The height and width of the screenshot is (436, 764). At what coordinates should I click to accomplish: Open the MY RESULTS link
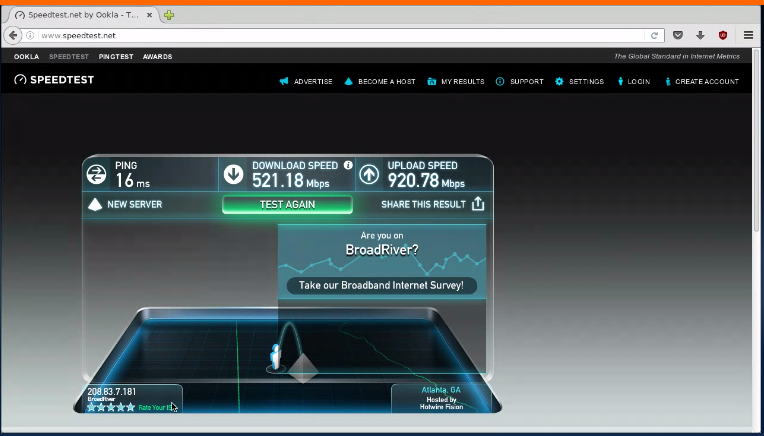[x=463, y=81]
